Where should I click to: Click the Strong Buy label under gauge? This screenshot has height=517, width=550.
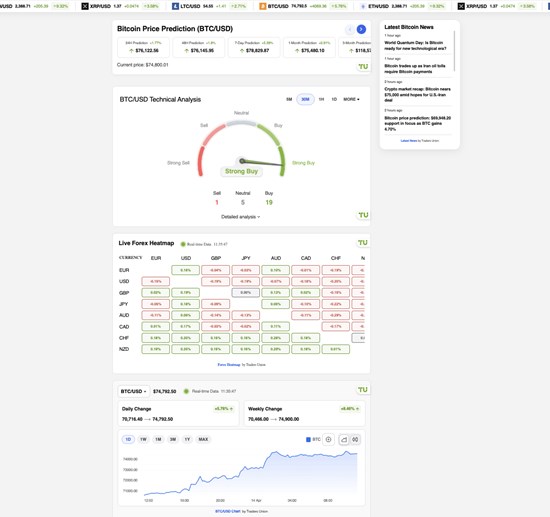(241, 171)
